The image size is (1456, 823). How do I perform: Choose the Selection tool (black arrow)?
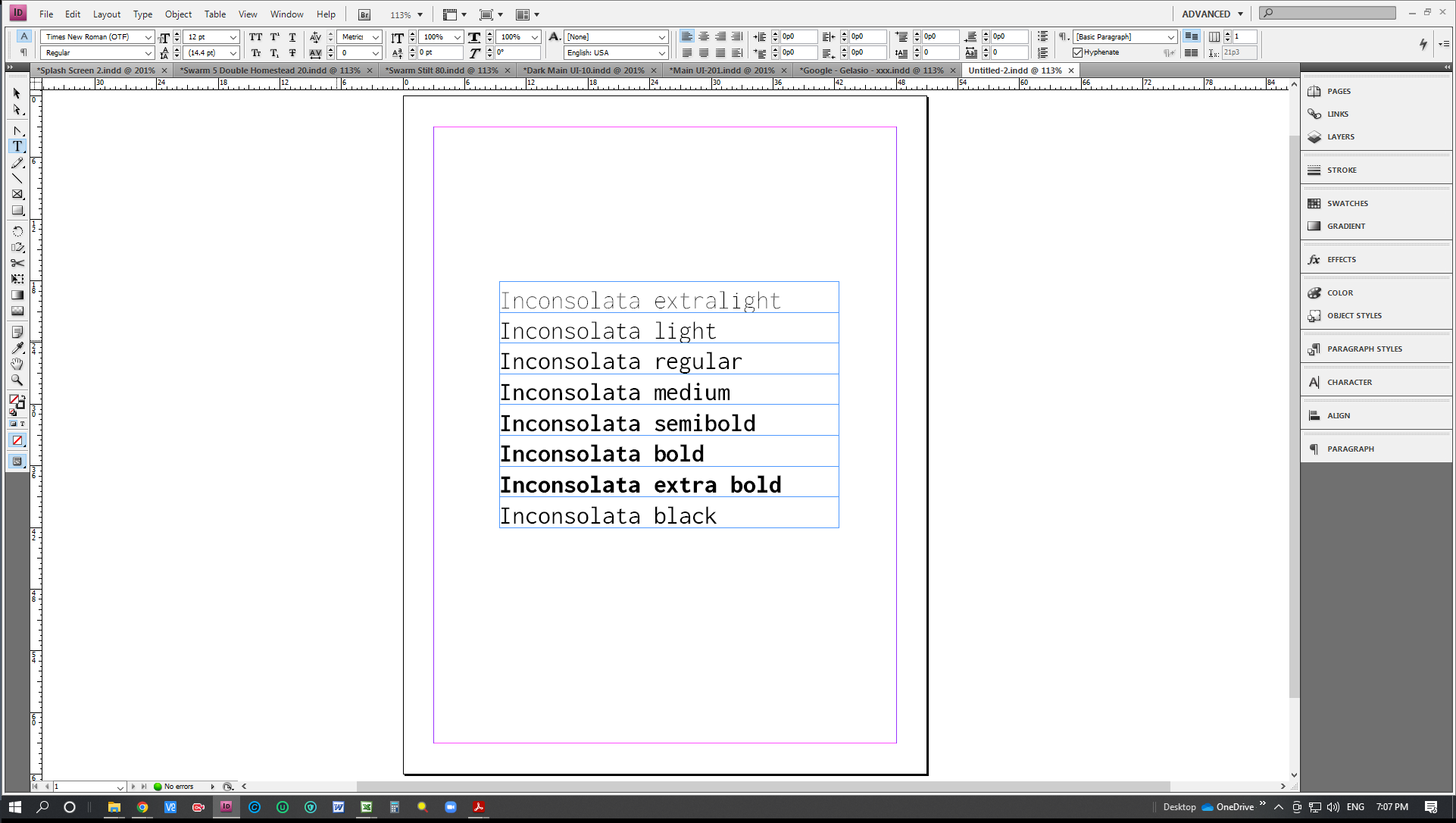(x=17, y=94)
